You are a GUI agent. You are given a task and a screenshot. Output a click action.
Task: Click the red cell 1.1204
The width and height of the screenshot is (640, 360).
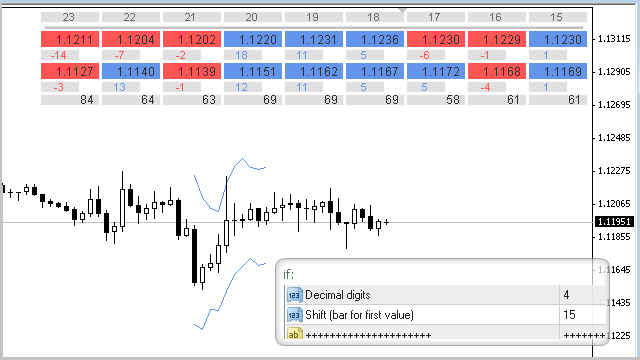(x=131, y=39)
